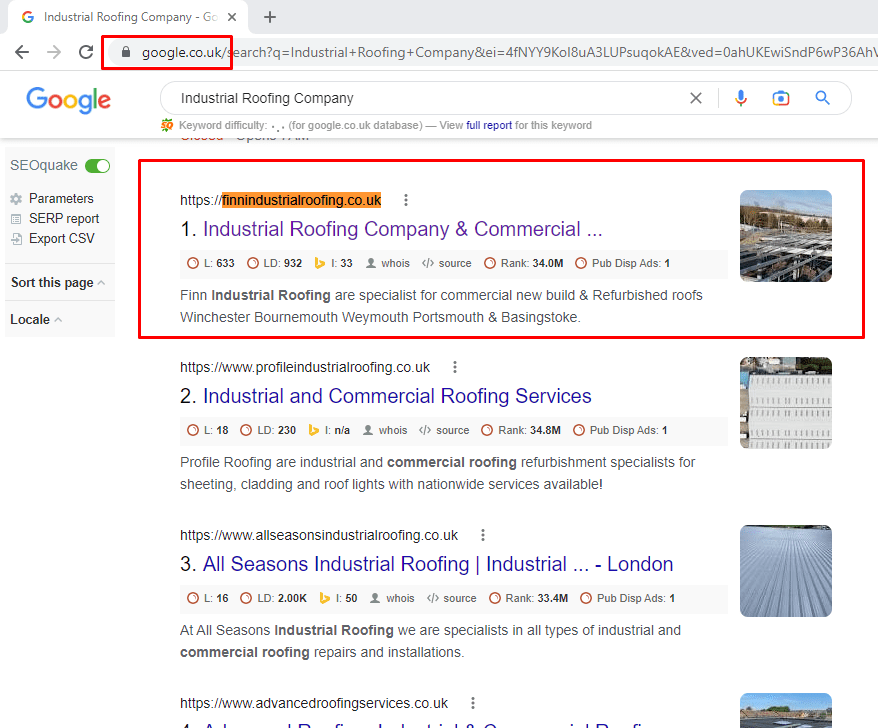Viewport: 878px width, 728px height.
Task: Click the https://www.allseasonsindustrialroofing.co.uk URL
Action: pos(319,535)
